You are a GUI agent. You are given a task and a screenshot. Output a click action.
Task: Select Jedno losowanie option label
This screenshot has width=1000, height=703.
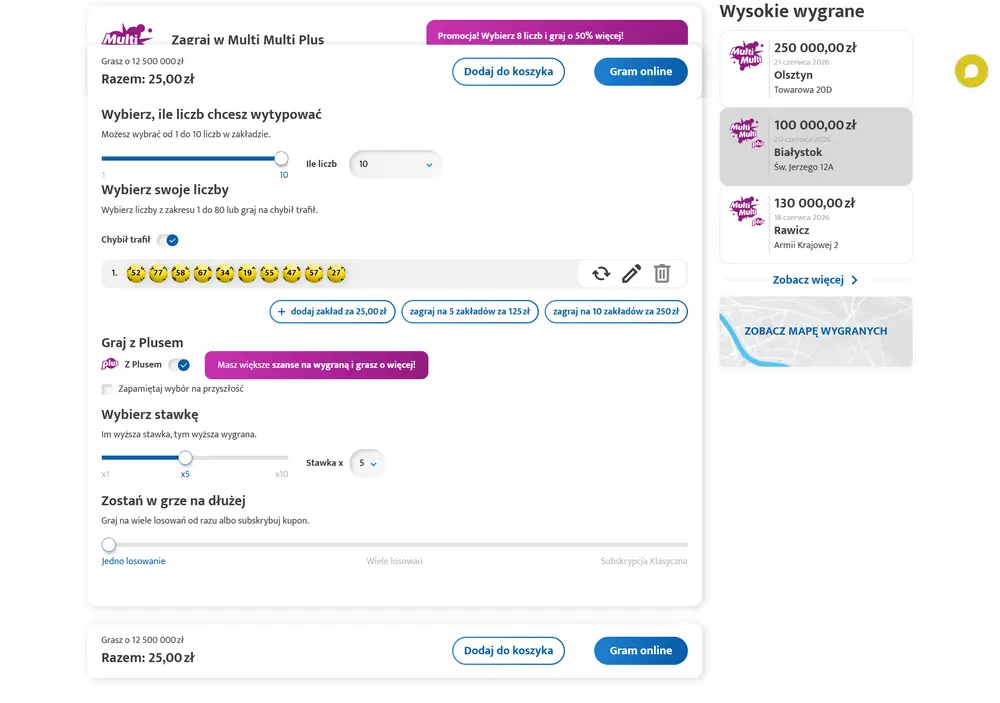[133, 561]
